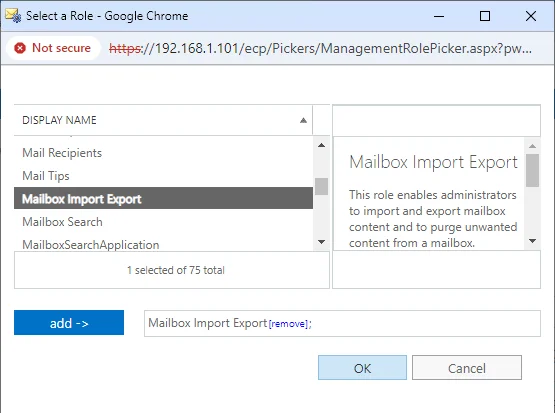
Task: Click the role list scroll down arrow
Action: [x=321, y=242]
